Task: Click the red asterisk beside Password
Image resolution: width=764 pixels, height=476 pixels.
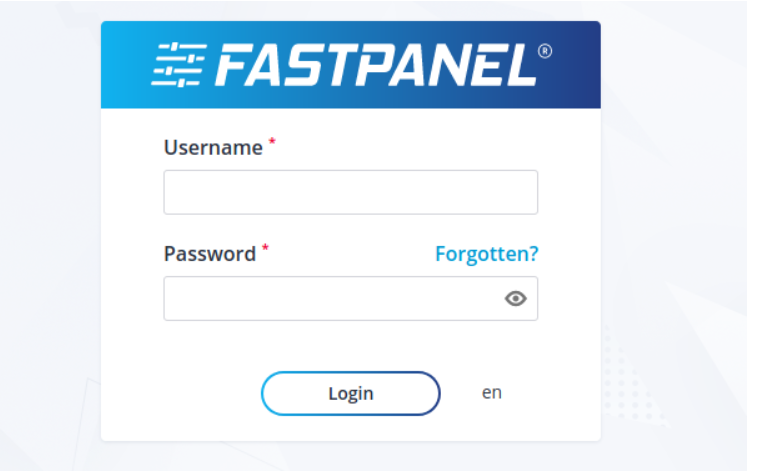Action: (265, 248)
